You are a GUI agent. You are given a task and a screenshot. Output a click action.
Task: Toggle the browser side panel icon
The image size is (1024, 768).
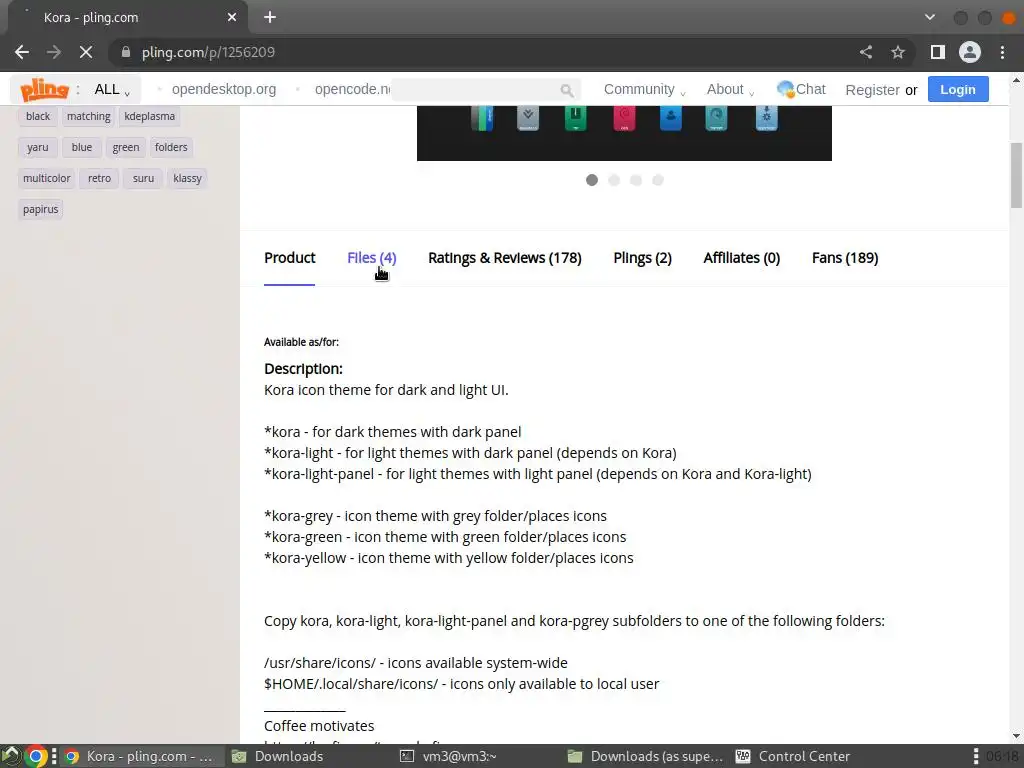tap(938, 52)
